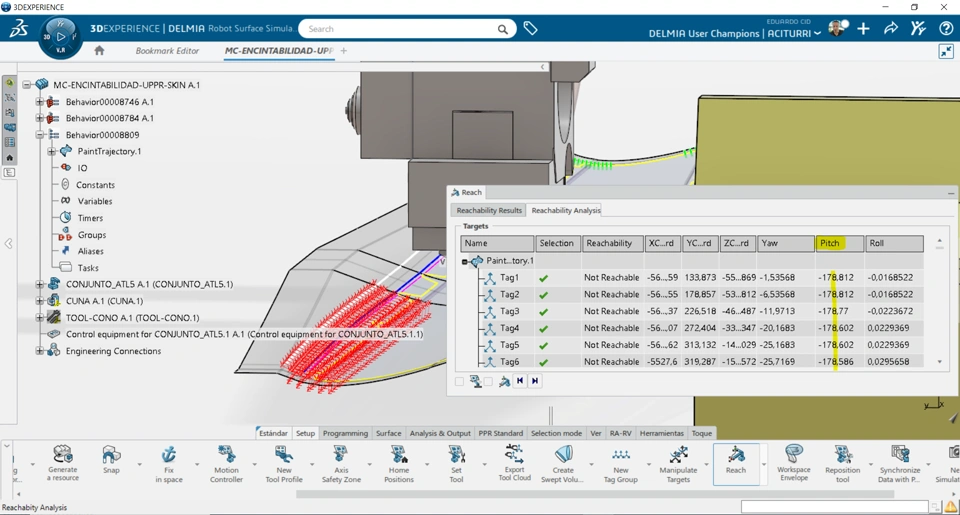Activate the Fix in space tool

(168, 463)
